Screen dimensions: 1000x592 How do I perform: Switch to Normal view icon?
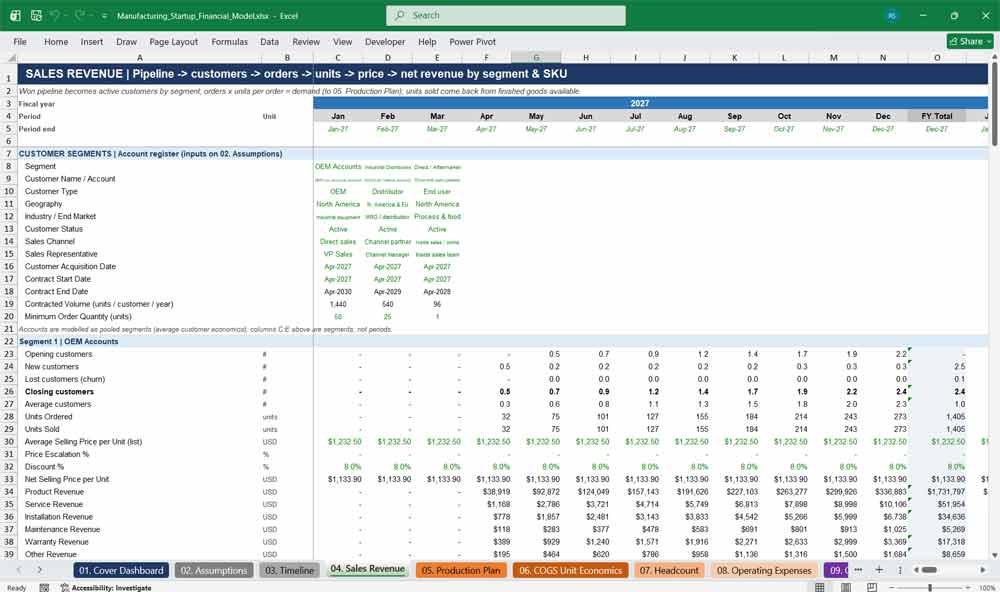click(x=820, y=588)
